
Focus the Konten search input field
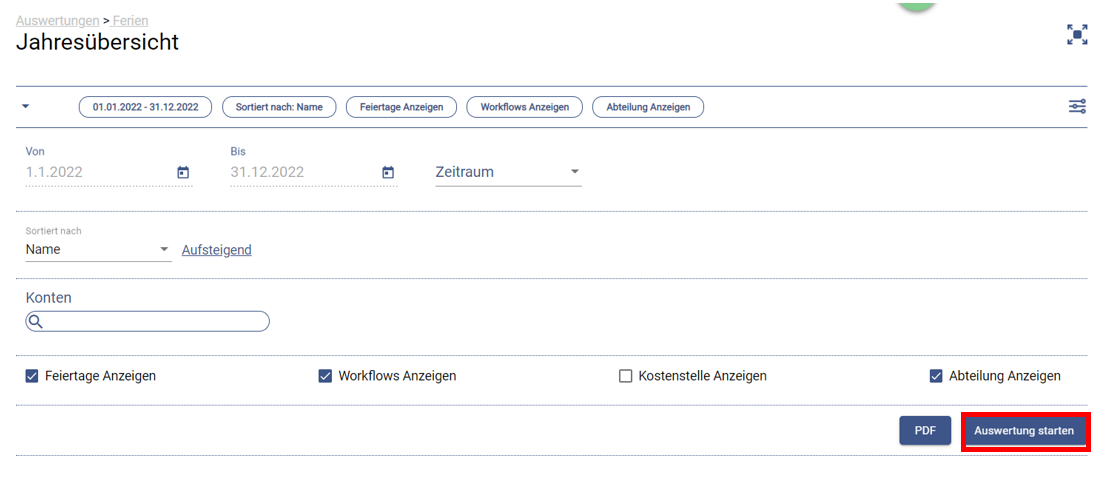(147, 322)
